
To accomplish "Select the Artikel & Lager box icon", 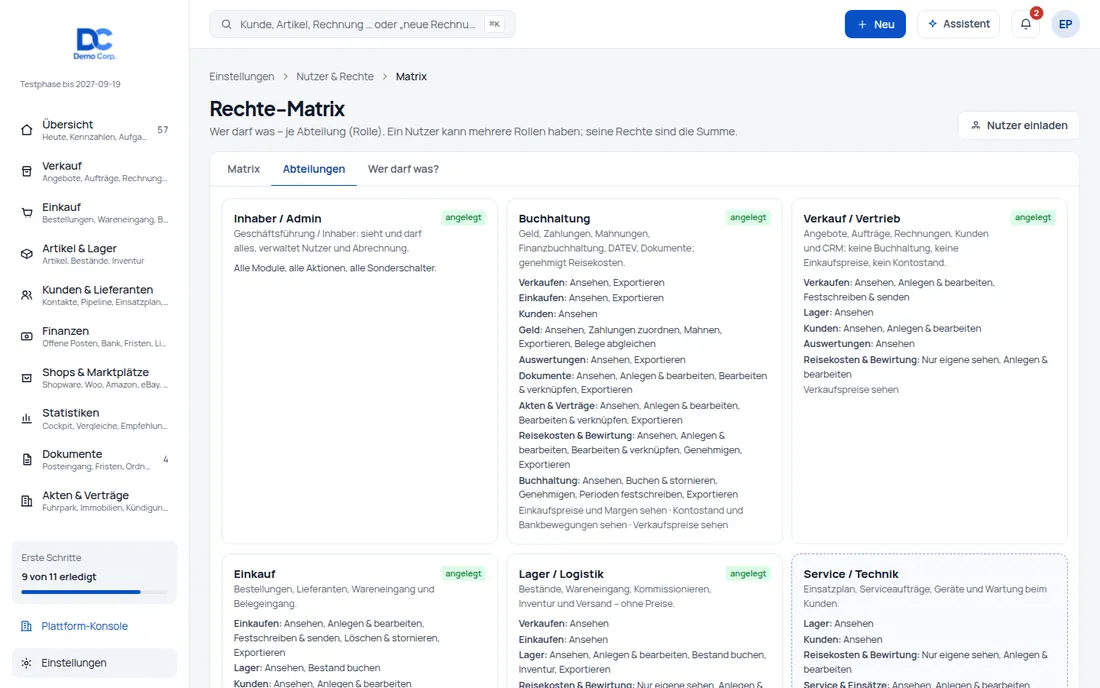I will tap(27, 254).
